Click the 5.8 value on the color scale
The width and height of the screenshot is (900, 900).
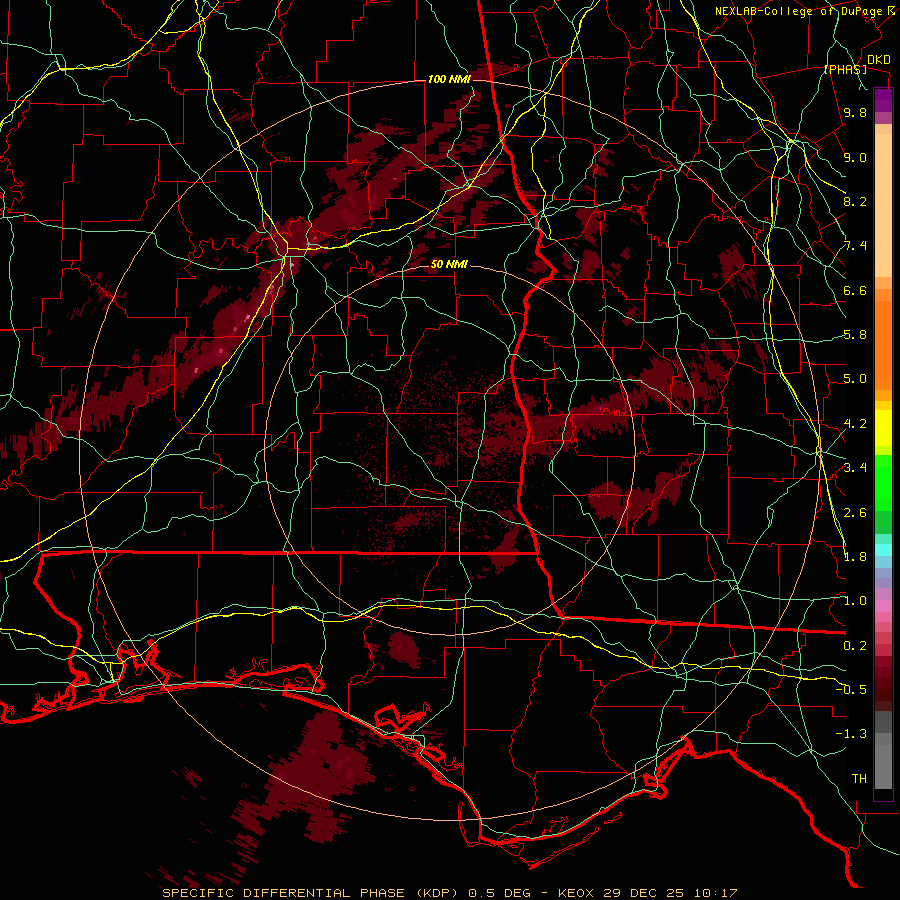click(855, 335)
